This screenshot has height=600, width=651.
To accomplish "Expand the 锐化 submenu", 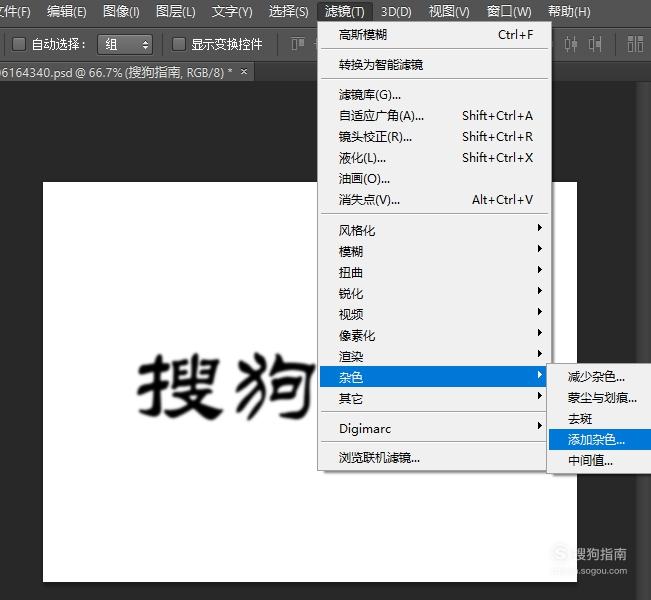I will (x=435, y=293).
